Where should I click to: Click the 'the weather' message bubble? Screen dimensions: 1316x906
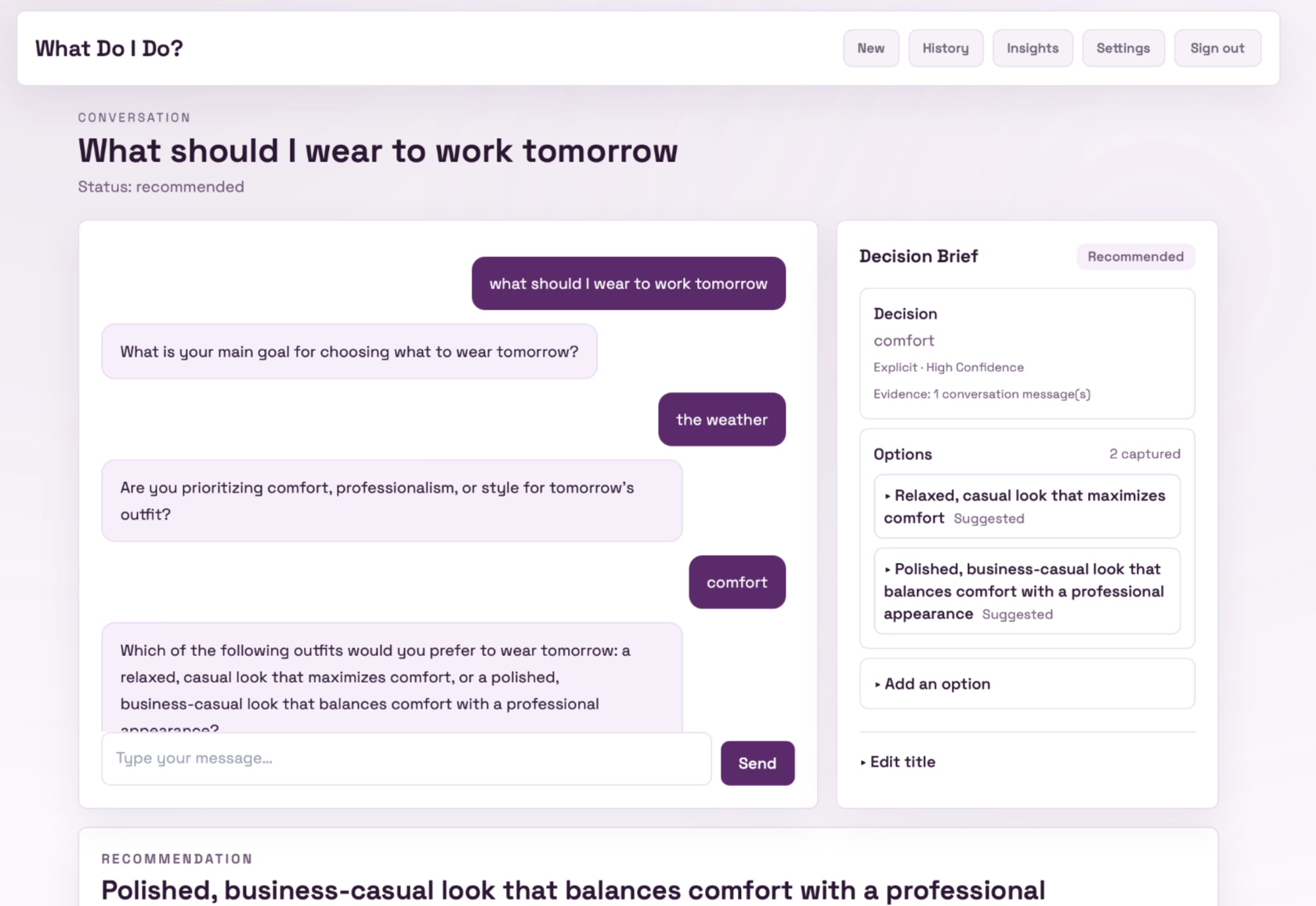pos(721,419)
